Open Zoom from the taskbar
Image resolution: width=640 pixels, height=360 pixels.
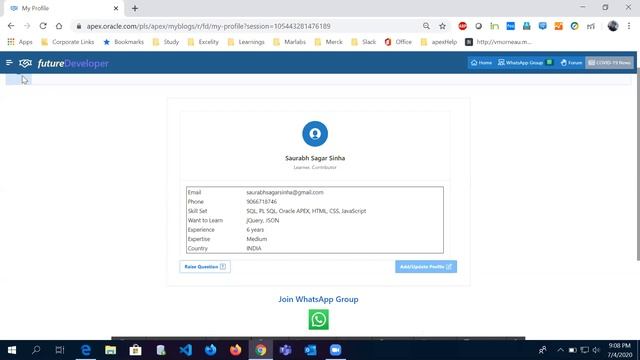(335, 350)
